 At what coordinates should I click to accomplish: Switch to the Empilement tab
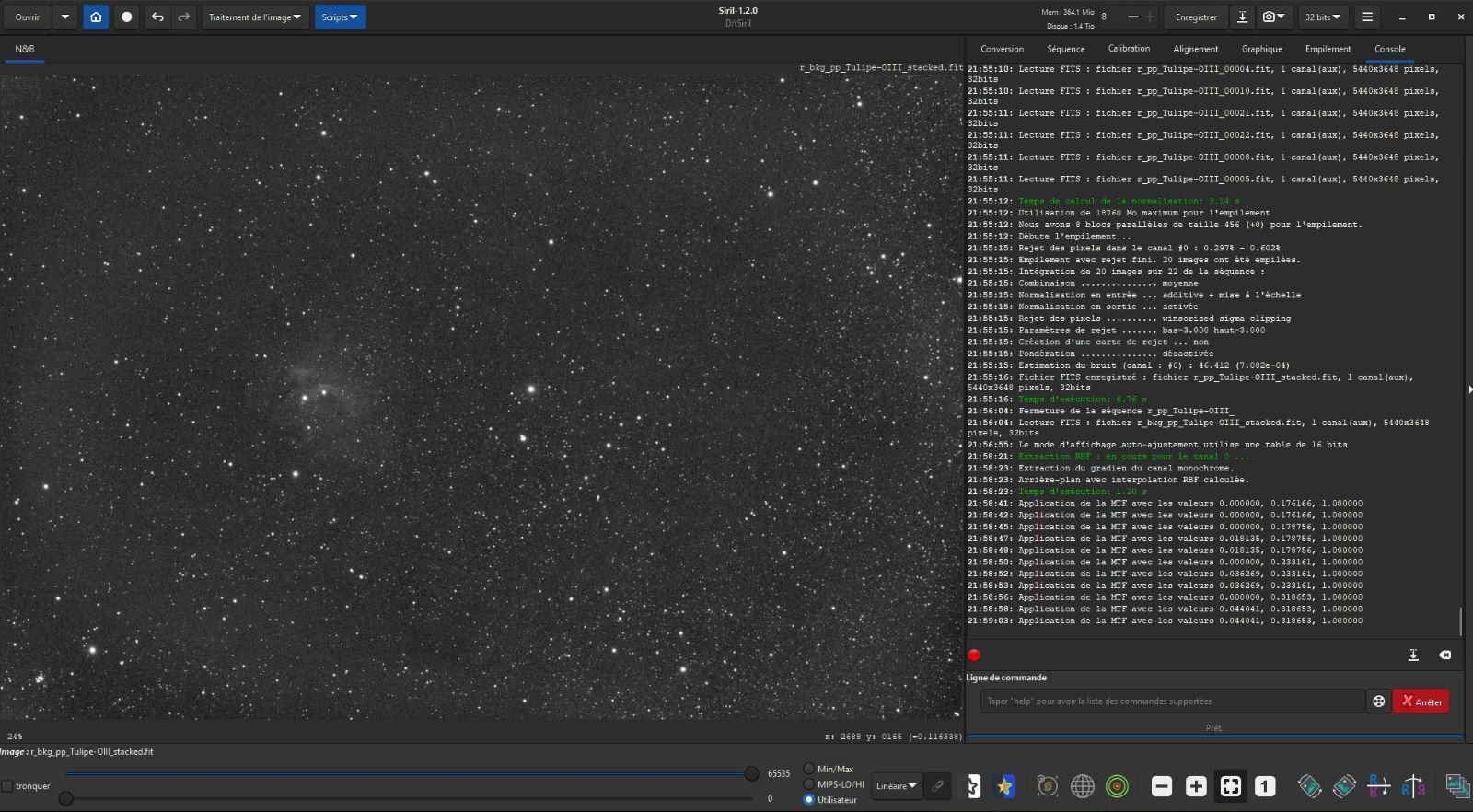[x=1328, y=49]
